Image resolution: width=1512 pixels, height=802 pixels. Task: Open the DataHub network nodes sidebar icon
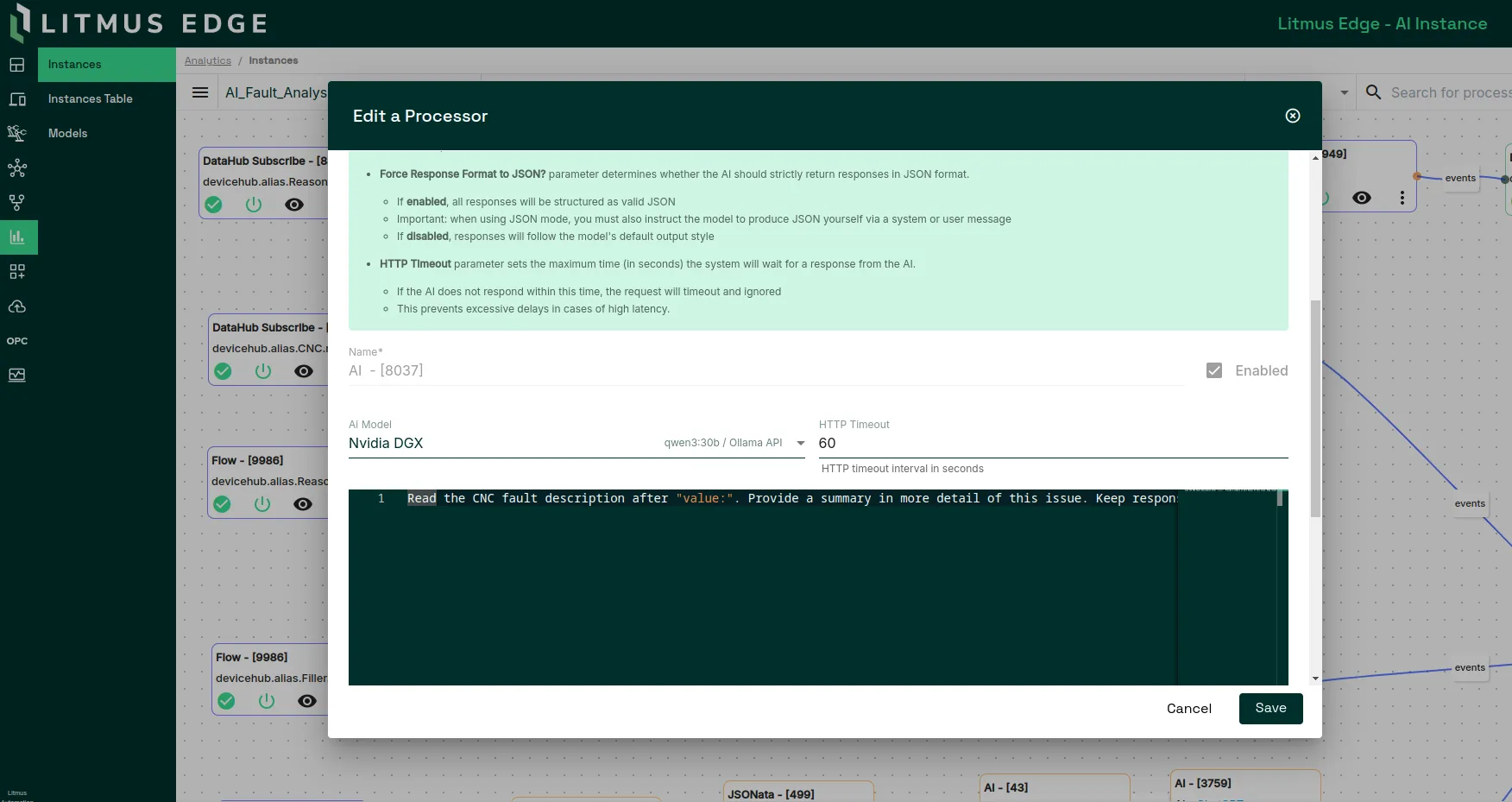pyautogui.click(x=17, y=168)
